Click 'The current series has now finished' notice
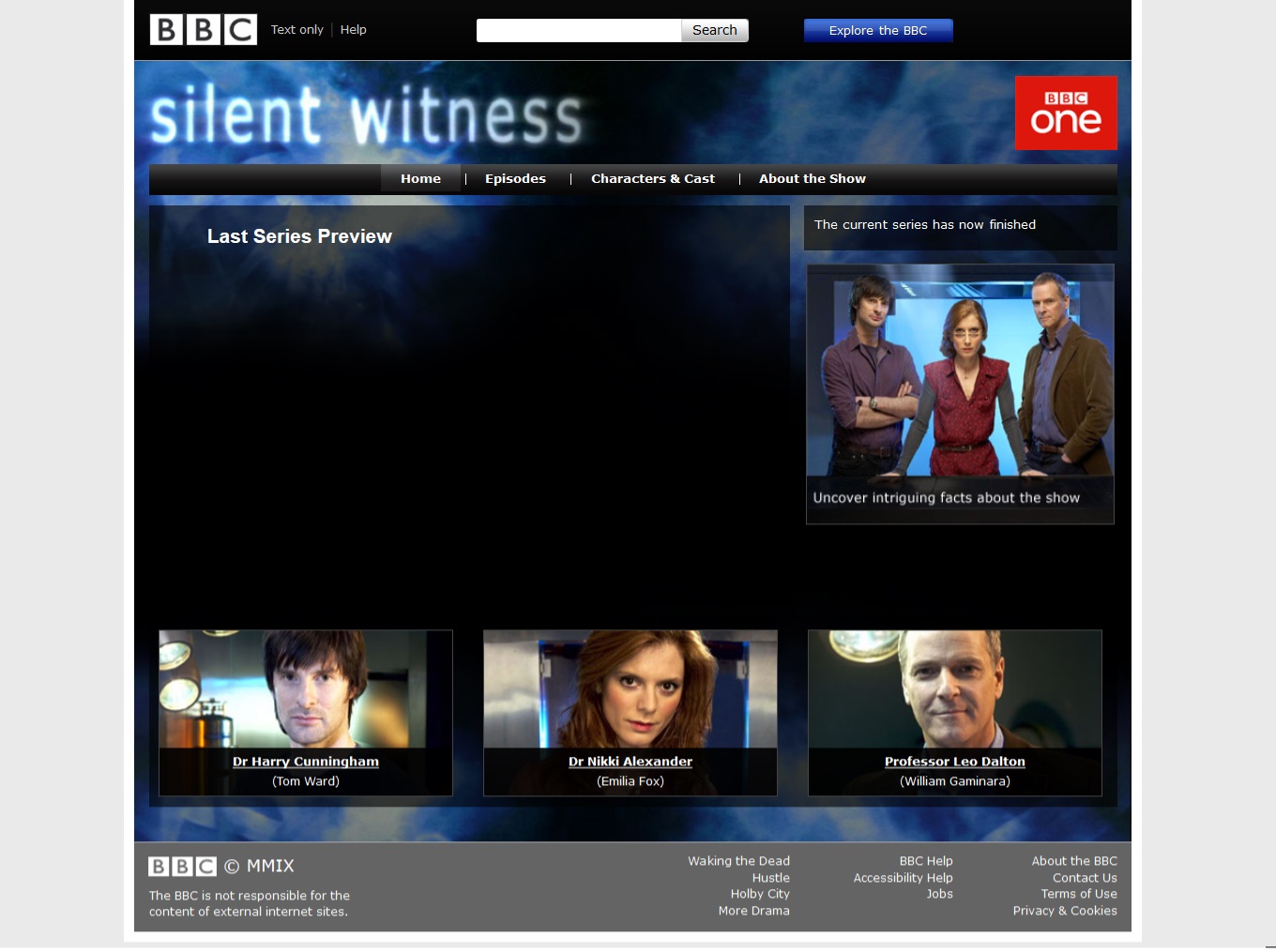1276x952 pixels. pyautogui.click(x=925, y=225)
